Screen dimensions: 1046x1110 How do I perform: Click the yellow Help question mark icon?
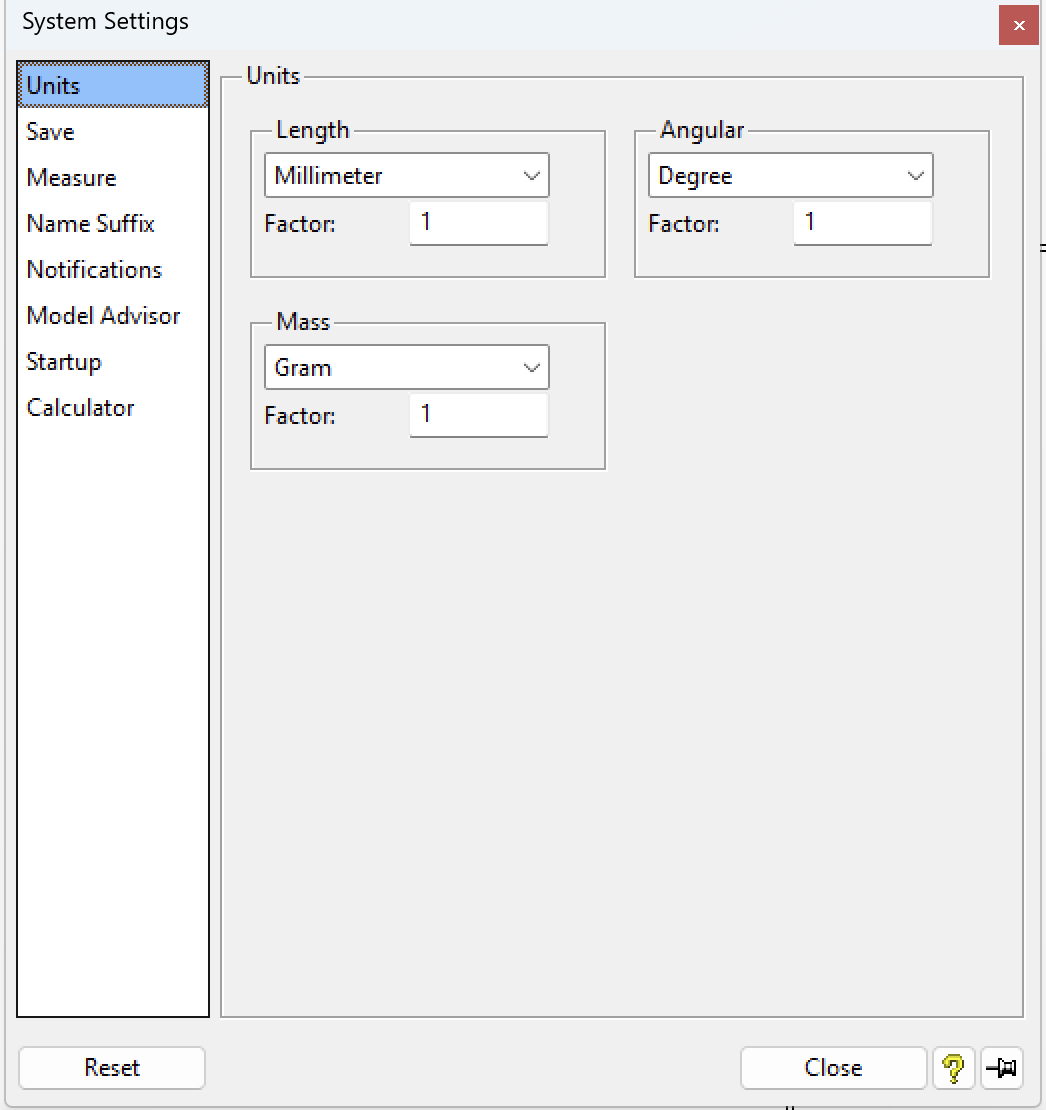954,1068
